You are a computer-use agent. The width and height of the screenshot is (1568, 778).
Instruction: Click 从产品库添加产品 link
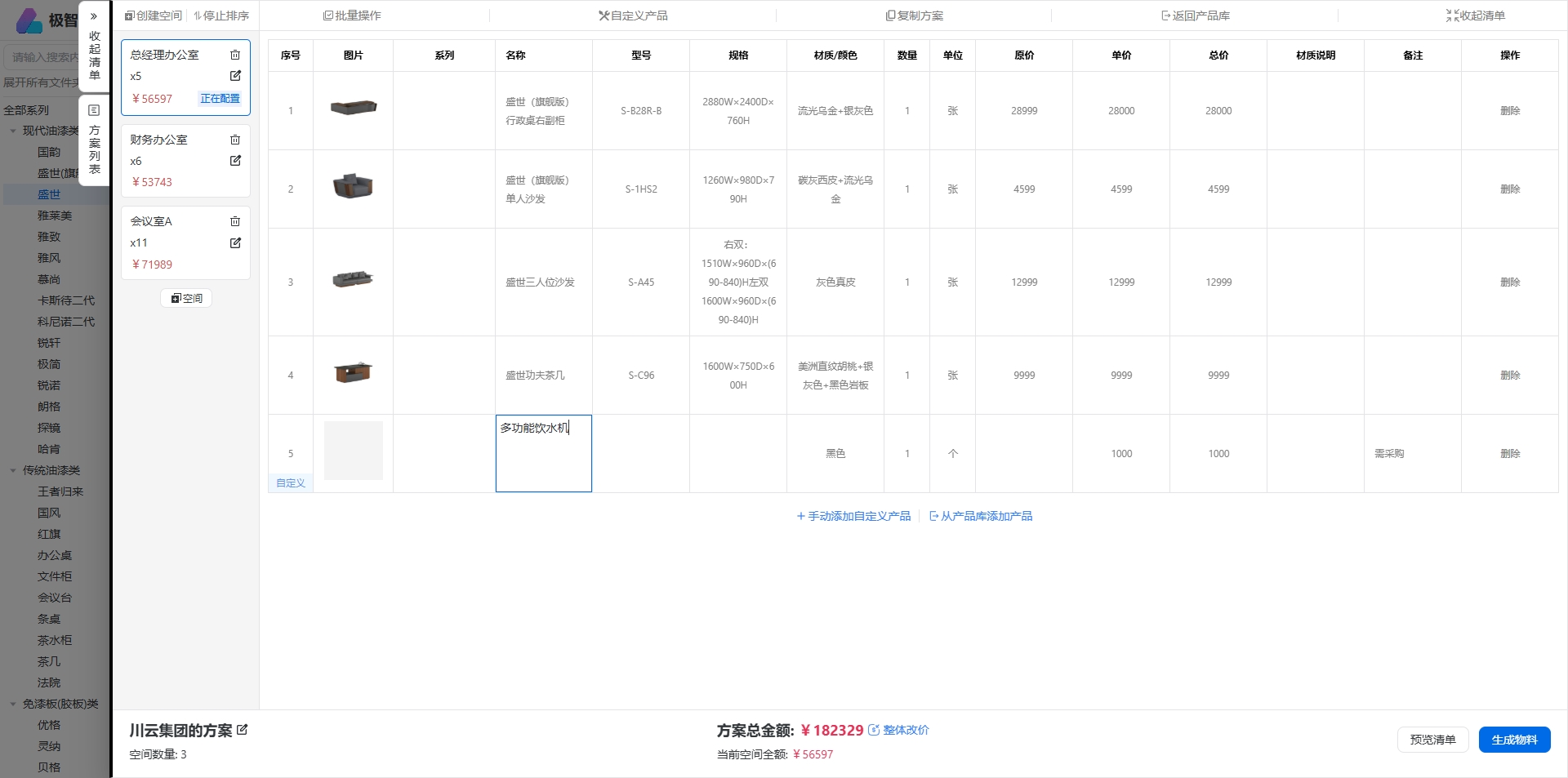click(981, 516)
